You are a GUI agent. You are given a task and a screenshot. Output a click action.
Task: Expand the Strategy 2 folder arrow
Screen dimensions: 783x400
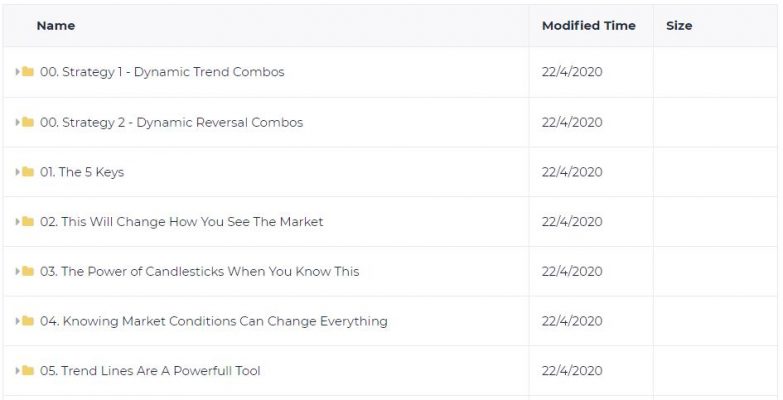point(17,122)
